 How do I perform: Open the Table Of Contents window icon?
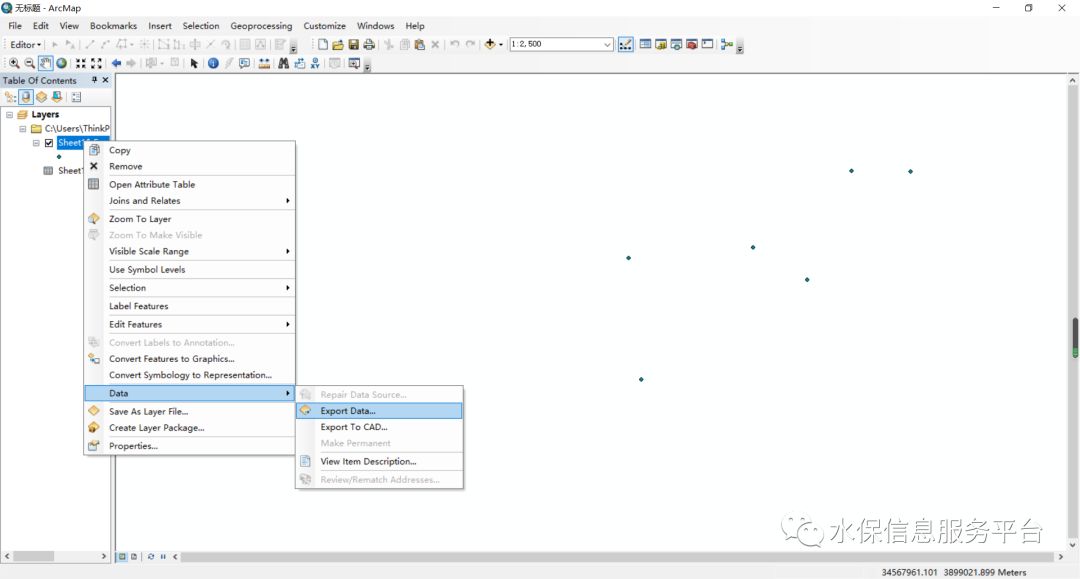coord(645,44)
